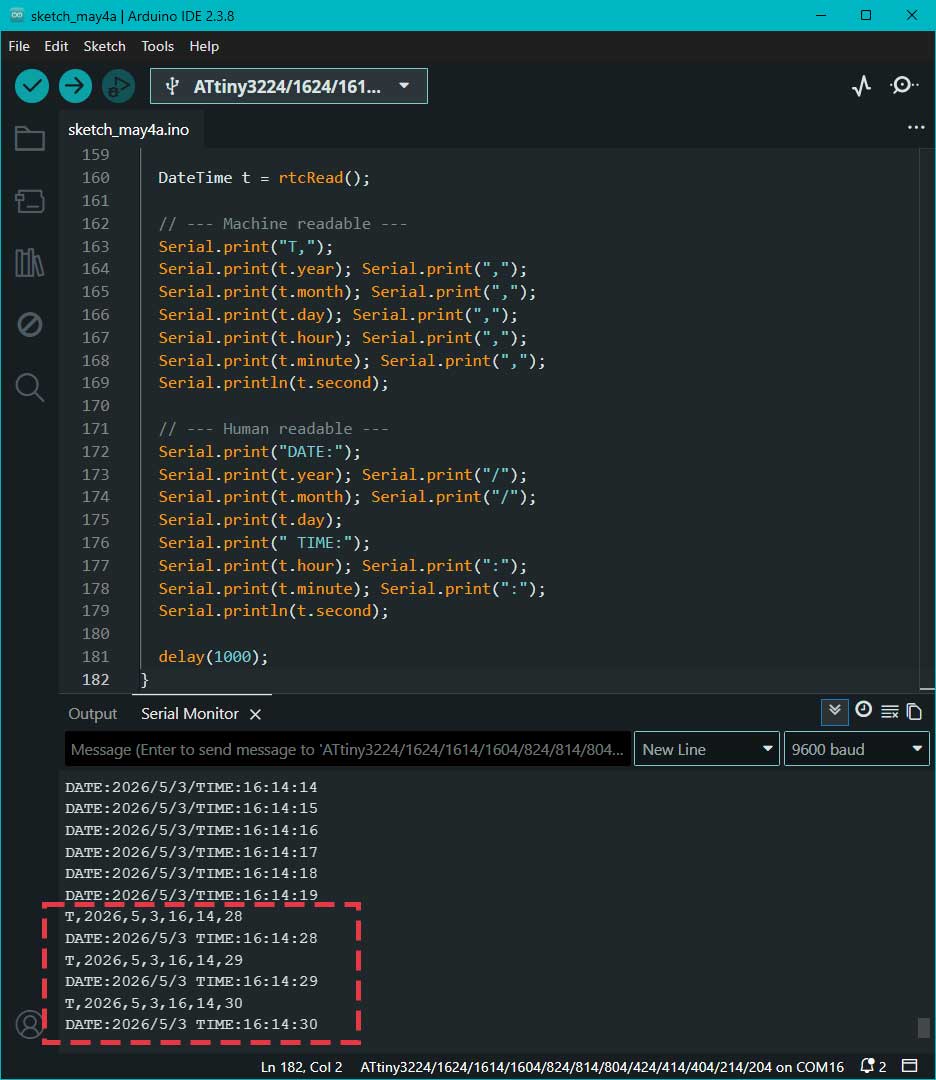Click Serial.print("T,") code line
The image size is (936, 1080).
245,247
